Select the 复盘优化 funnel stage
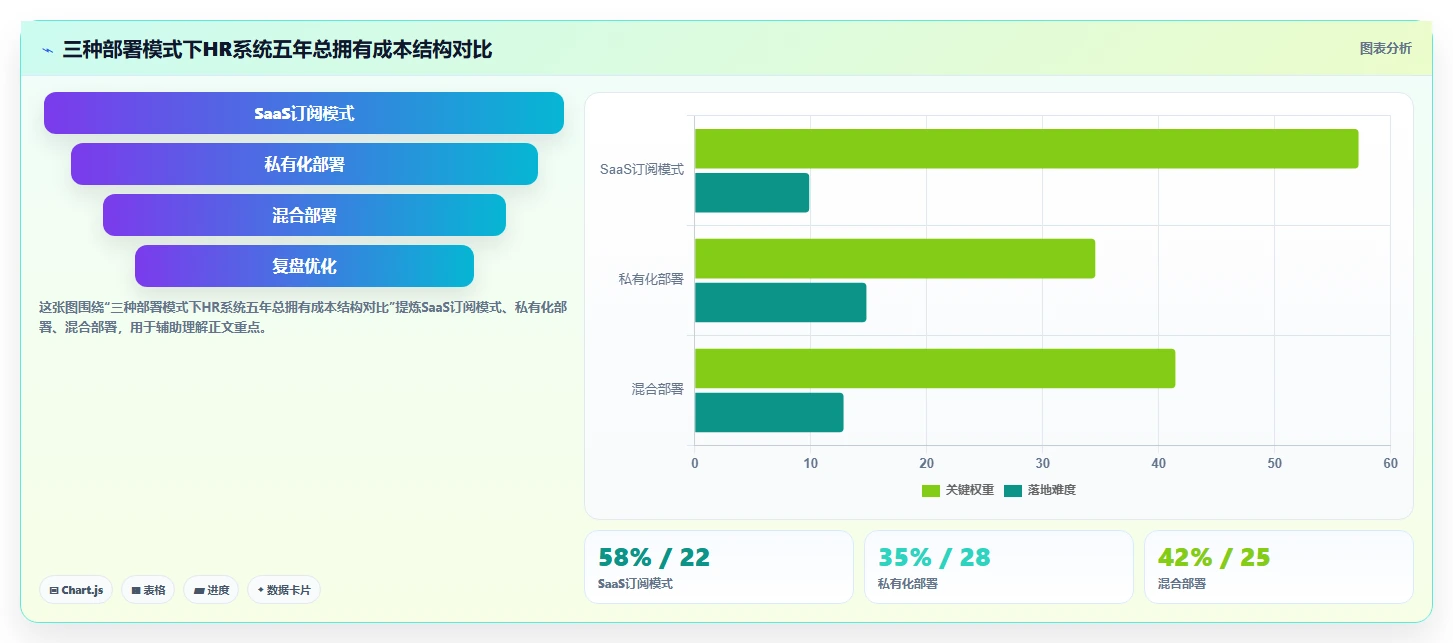This screenshot has height=643, width=1453. click(x=304, y=266)
